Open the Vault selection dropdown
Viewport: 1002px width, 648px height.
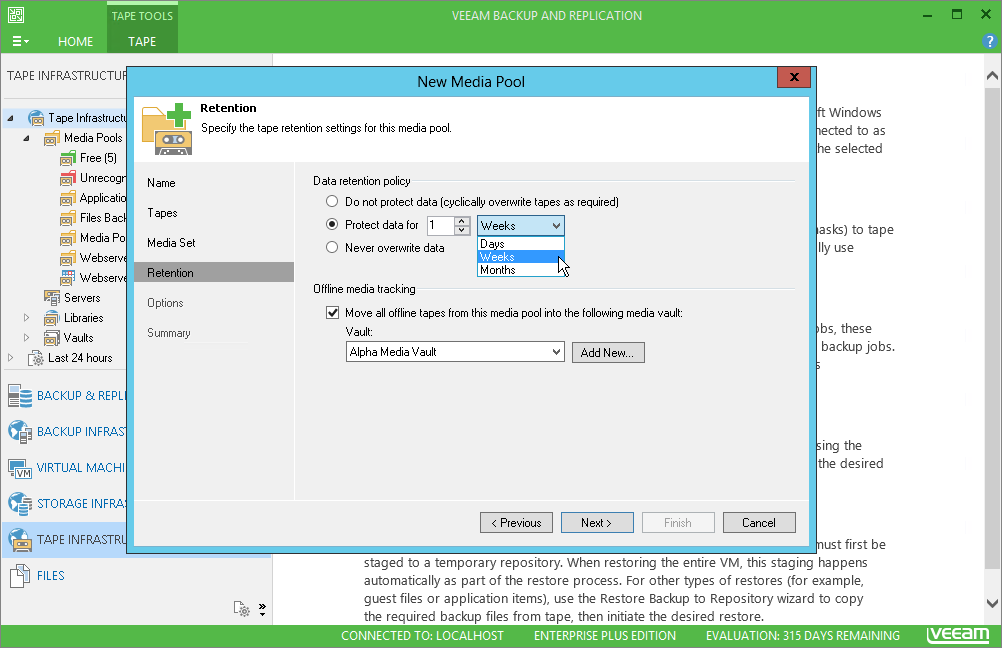click(557, 352)
